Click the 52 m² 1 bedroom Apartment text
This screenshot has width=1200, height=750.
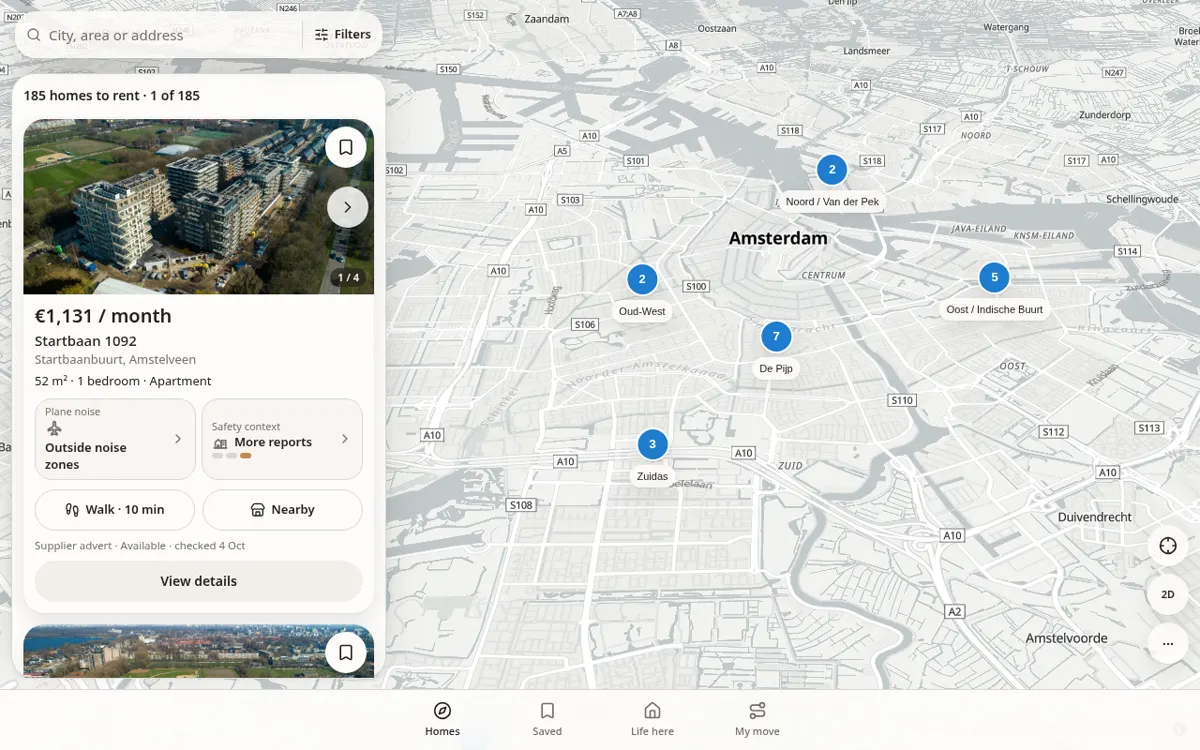(x=123, y=381)
